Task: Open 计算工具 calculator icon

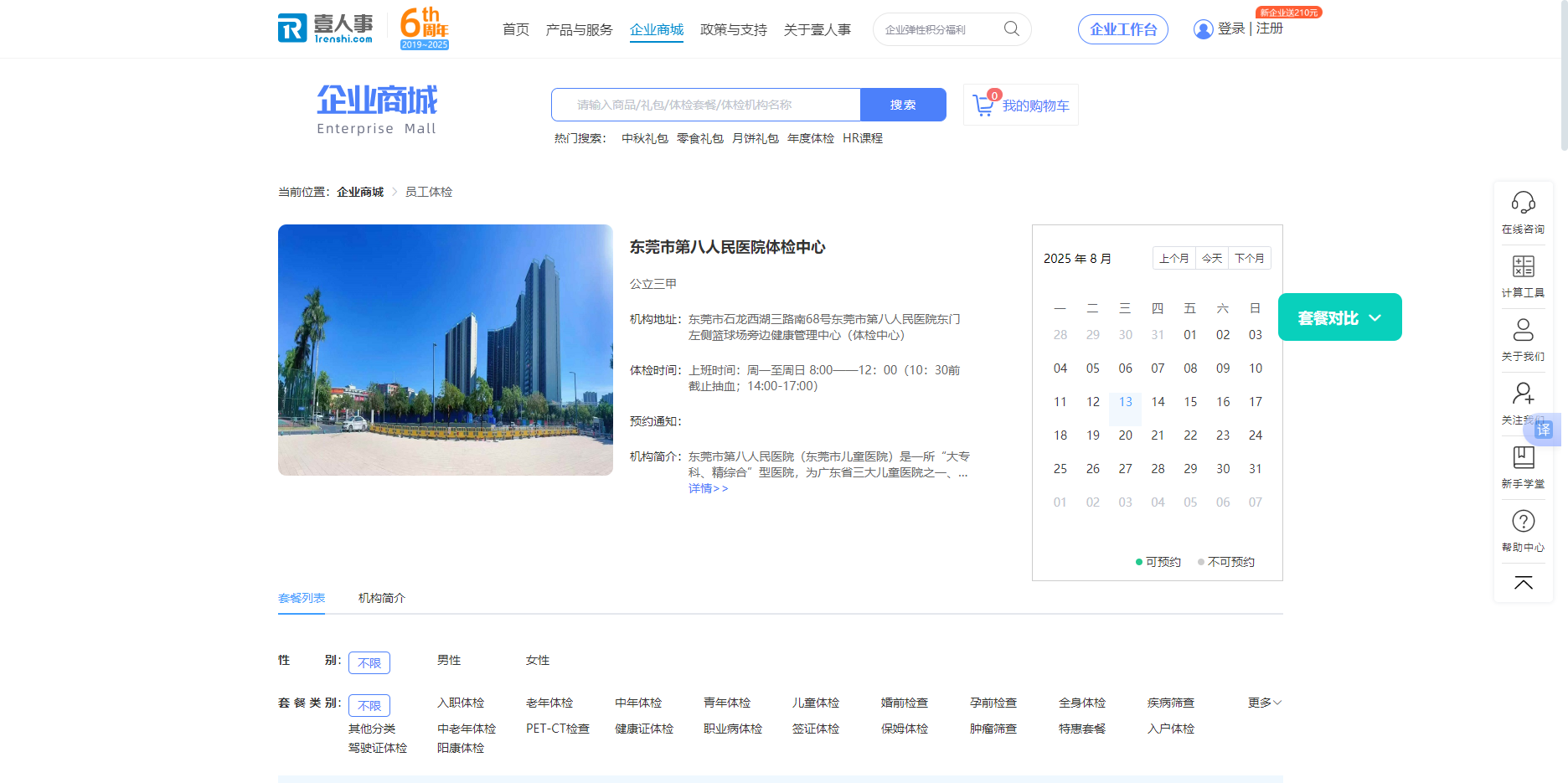Action: pyautogui.click(x=1523, y=266)
